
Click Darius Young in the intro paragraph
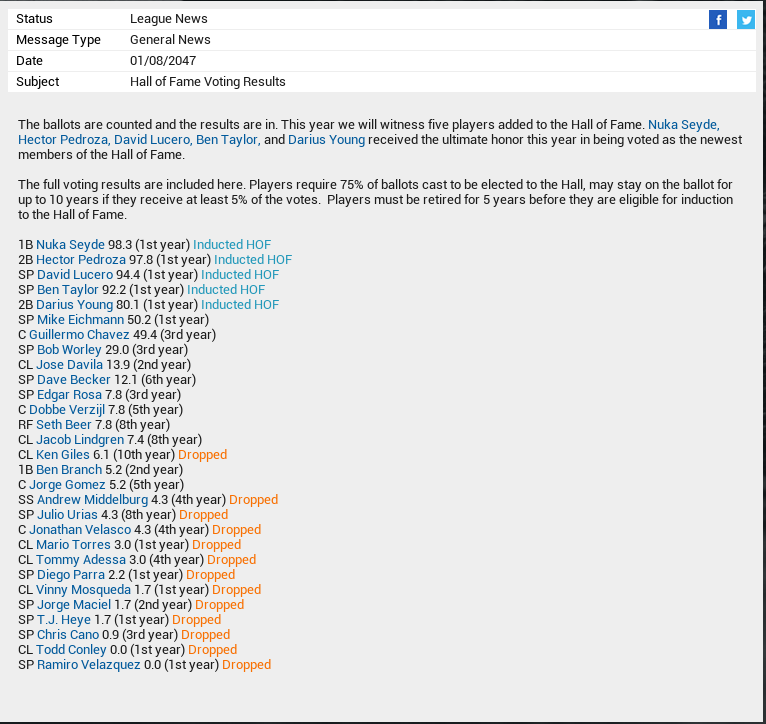[326, 140]
